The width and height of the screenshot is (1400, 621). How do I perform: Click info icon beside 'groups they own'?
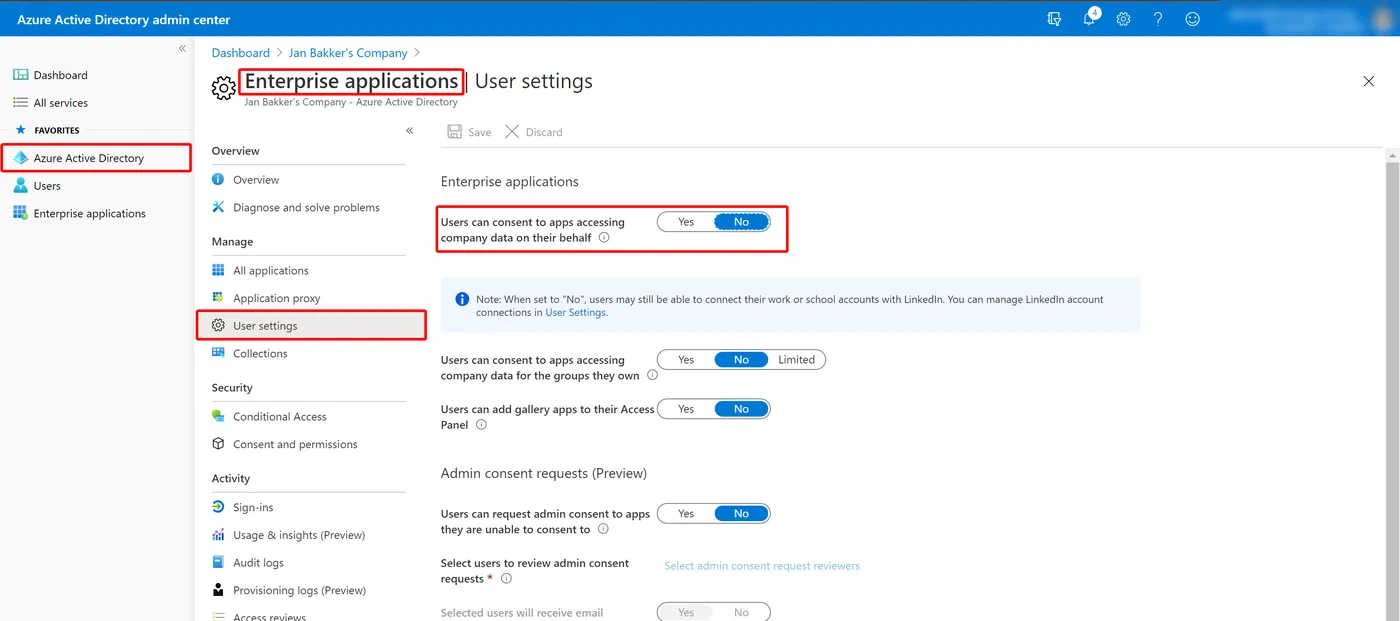[x=652, y=376]
